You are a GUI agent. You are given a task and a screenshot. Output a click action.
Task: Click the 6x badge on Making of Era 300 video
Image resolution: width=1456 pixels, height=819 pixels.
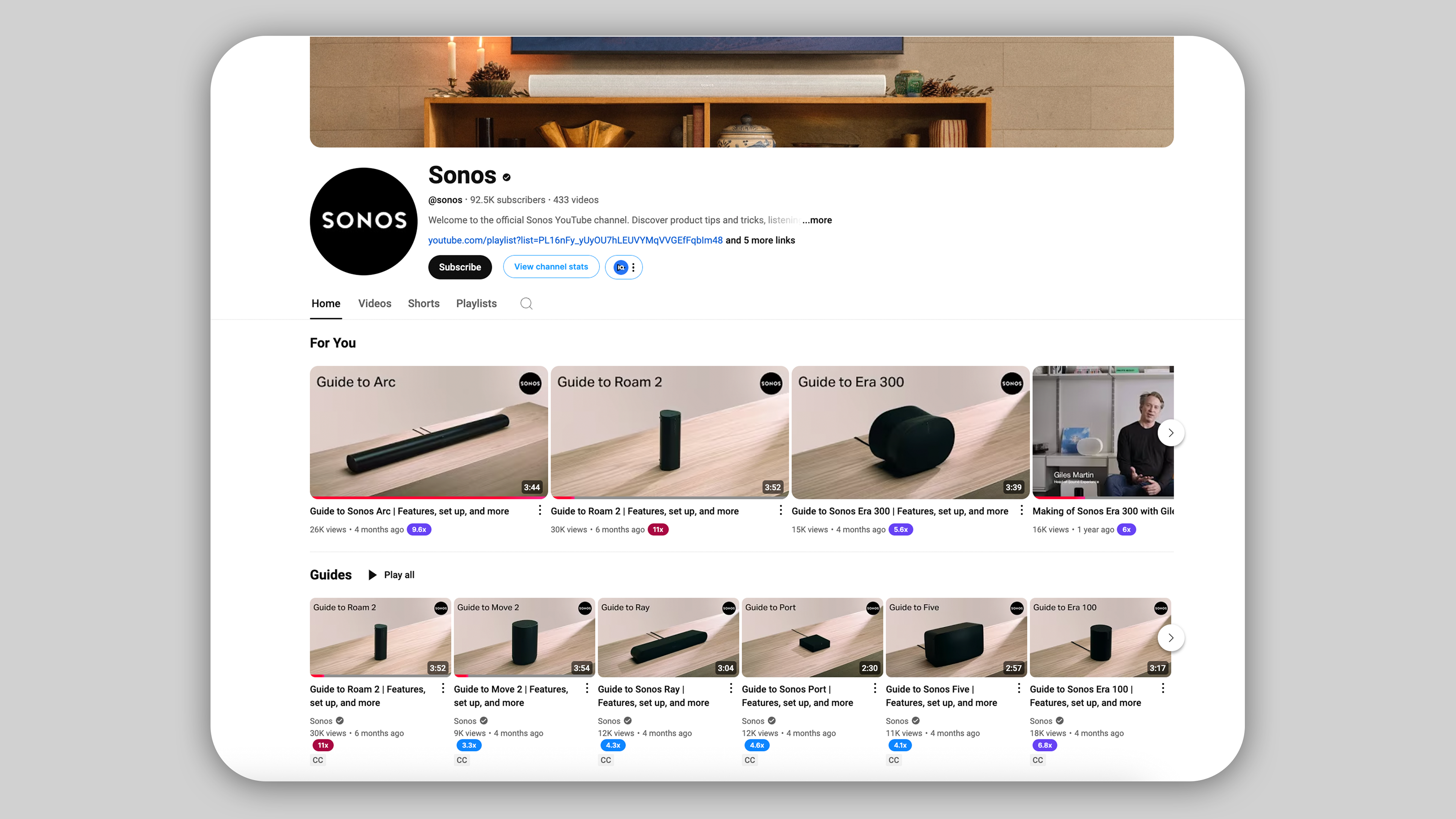click(x=1126, y=530)
